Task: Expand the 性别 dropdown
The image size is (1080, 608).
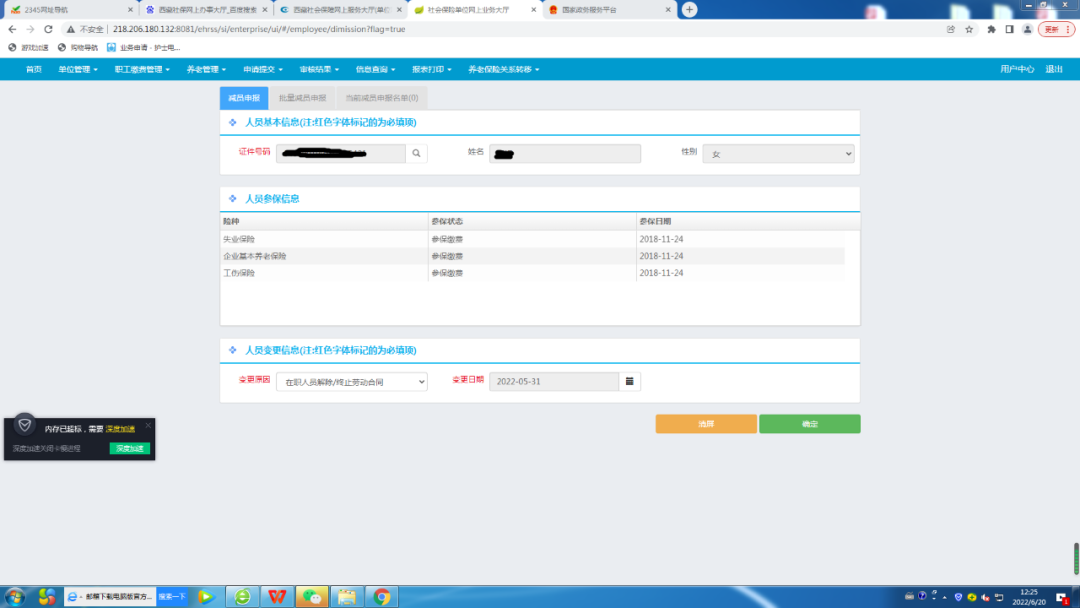Action: pyautogui.click(x=778, y=154)
